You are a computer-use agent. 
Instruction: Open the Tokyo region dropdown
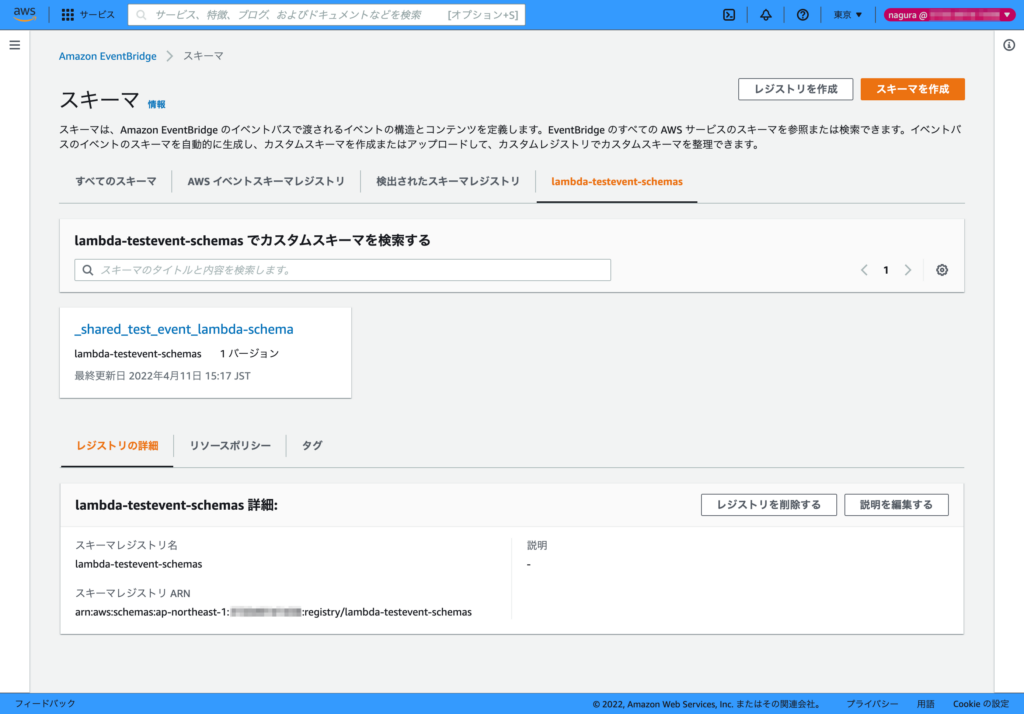[x=848, y=15]
